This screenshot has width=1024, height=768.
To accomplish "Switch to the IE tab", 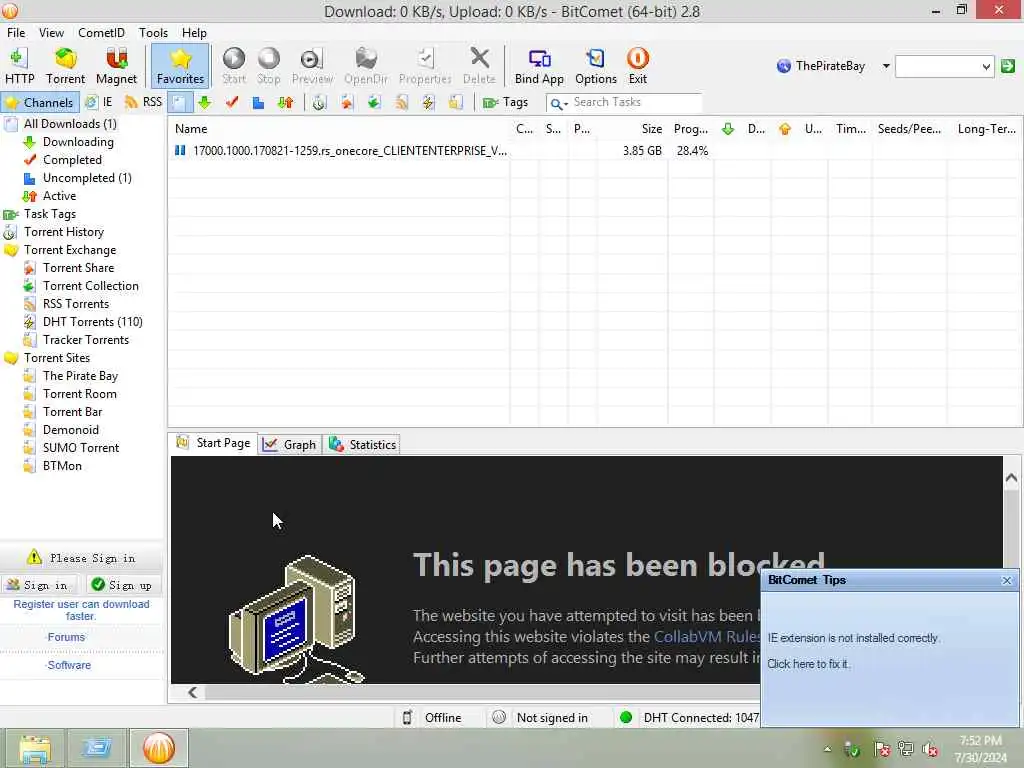I will [x=99, y=103].
